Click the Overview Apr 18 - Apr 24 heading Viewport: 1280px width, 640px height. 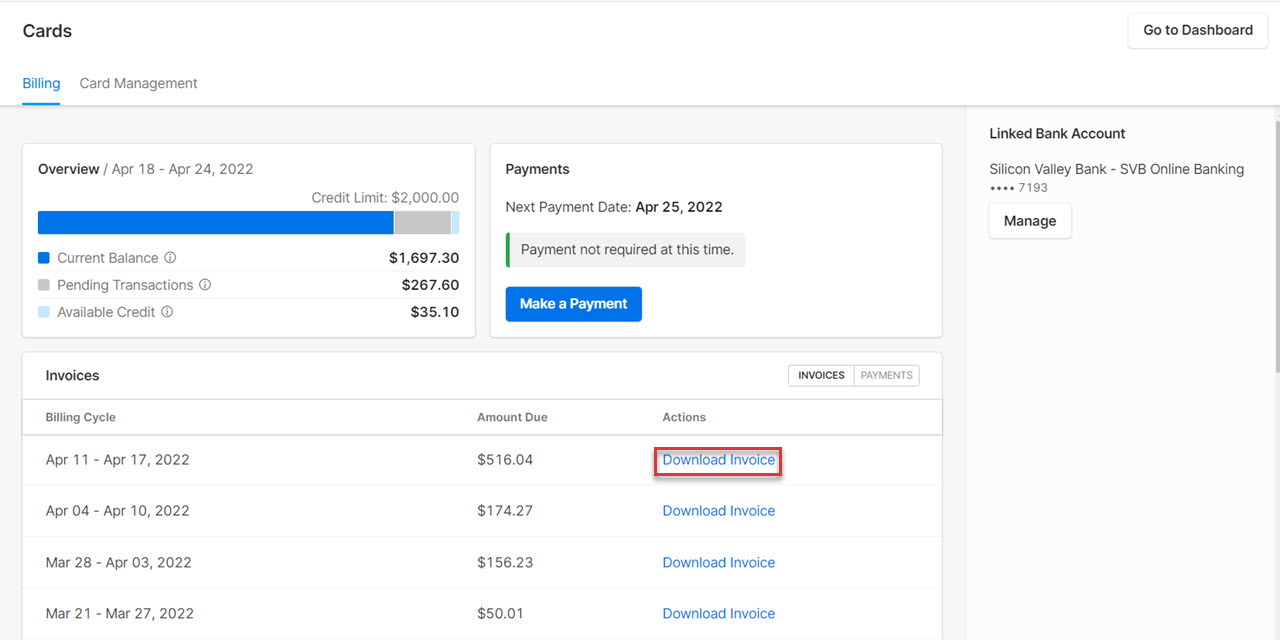[x=146, y=170]
